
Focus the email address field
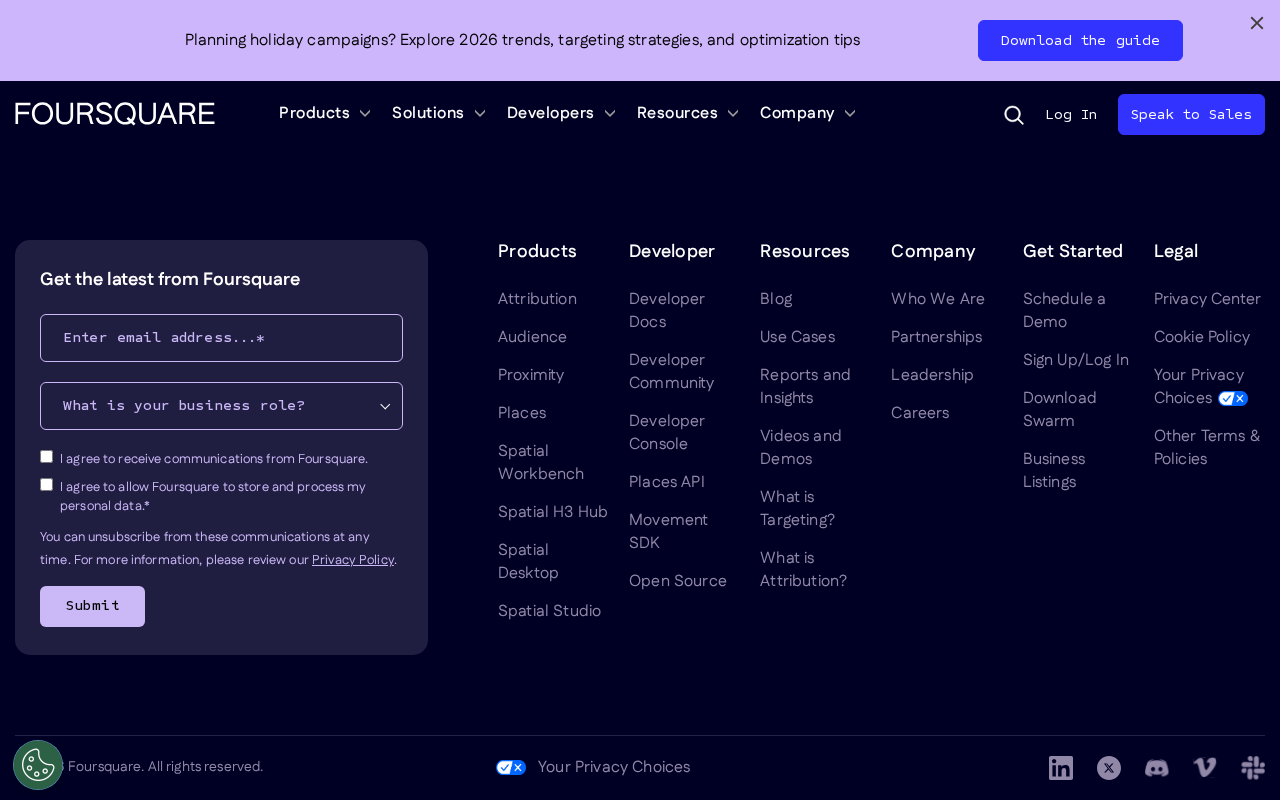click(221, 338)
